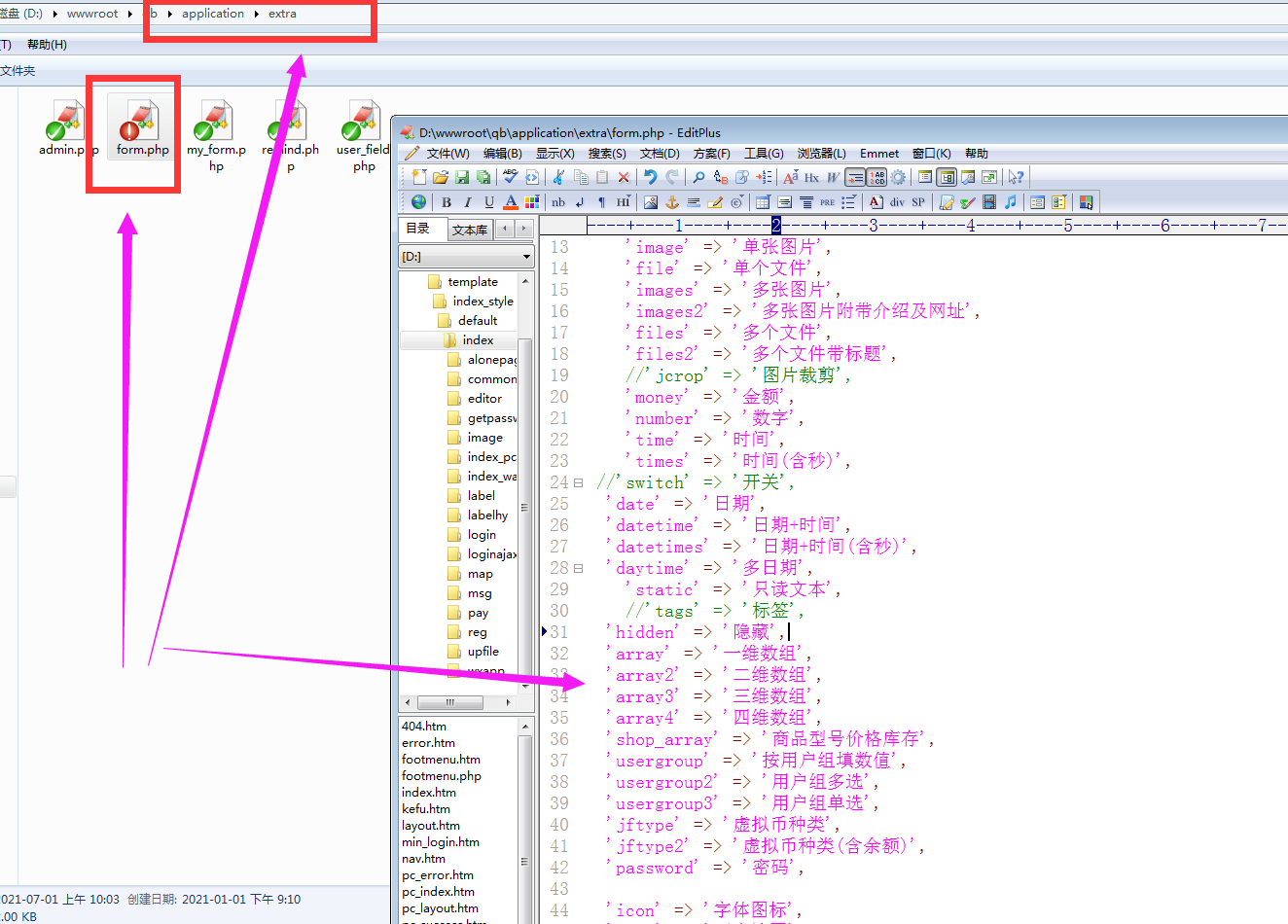Click the anchor link icon
The image size is (1288, 924).
(x=671, y=202)
